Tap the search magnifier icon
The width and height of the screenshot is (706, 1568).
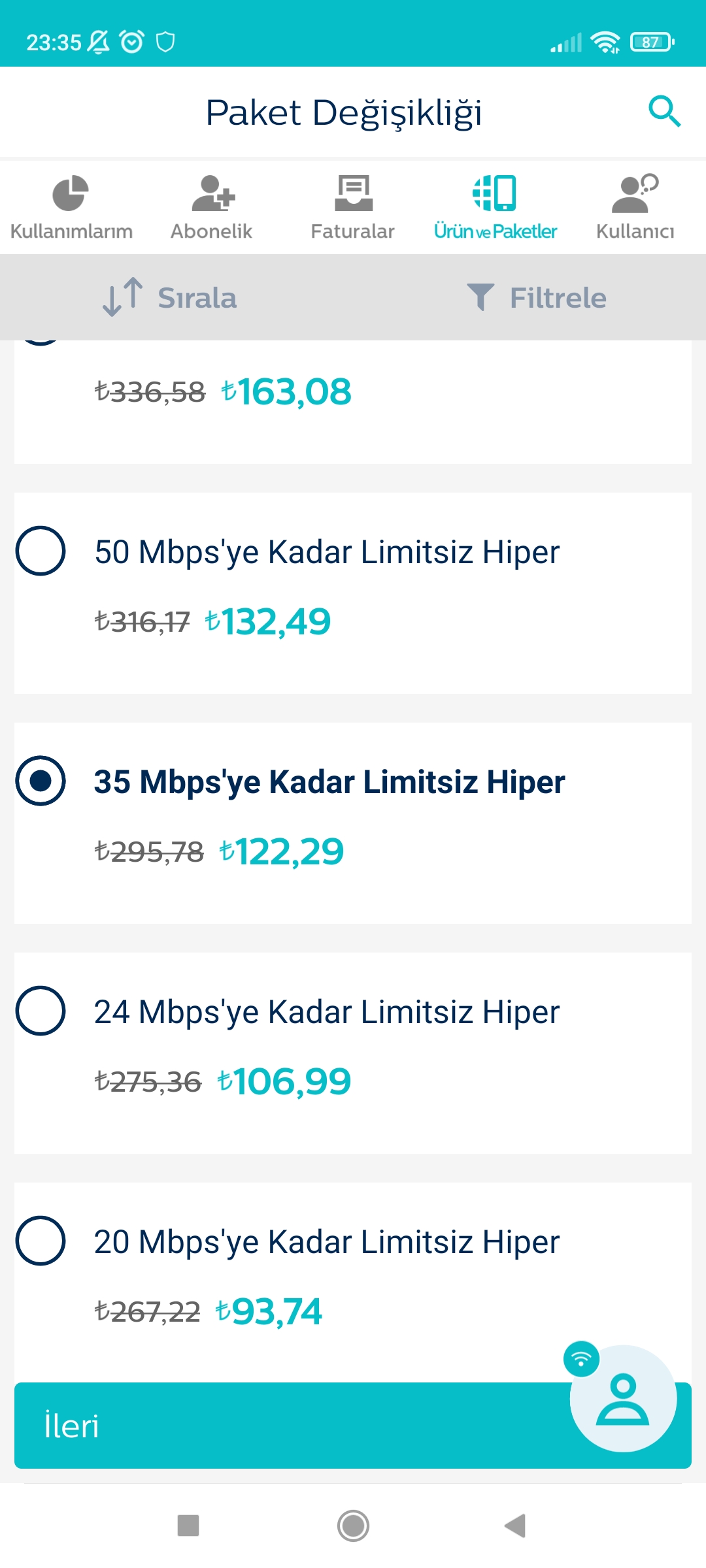click(664, 111)
